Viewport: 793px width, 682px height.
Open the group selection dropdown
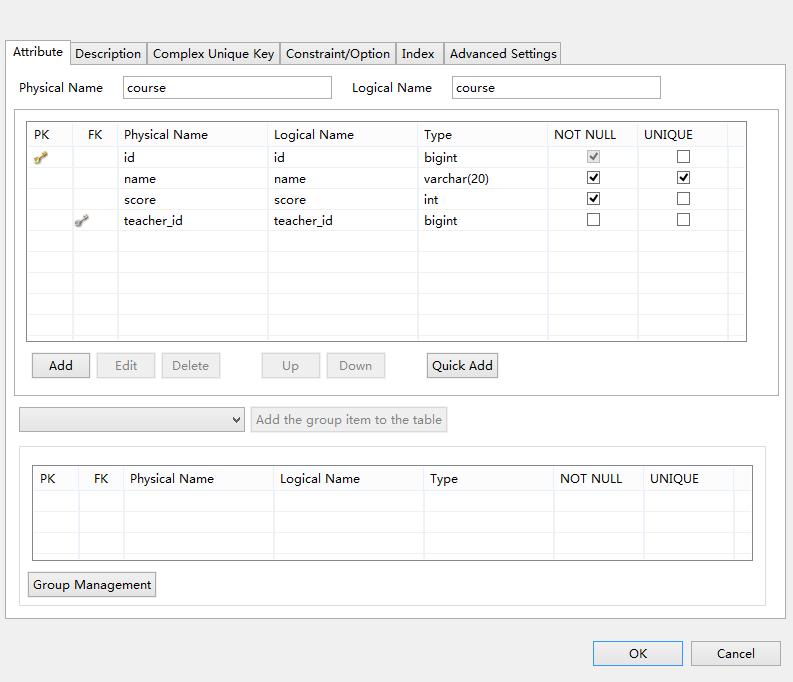pos(131,420)
